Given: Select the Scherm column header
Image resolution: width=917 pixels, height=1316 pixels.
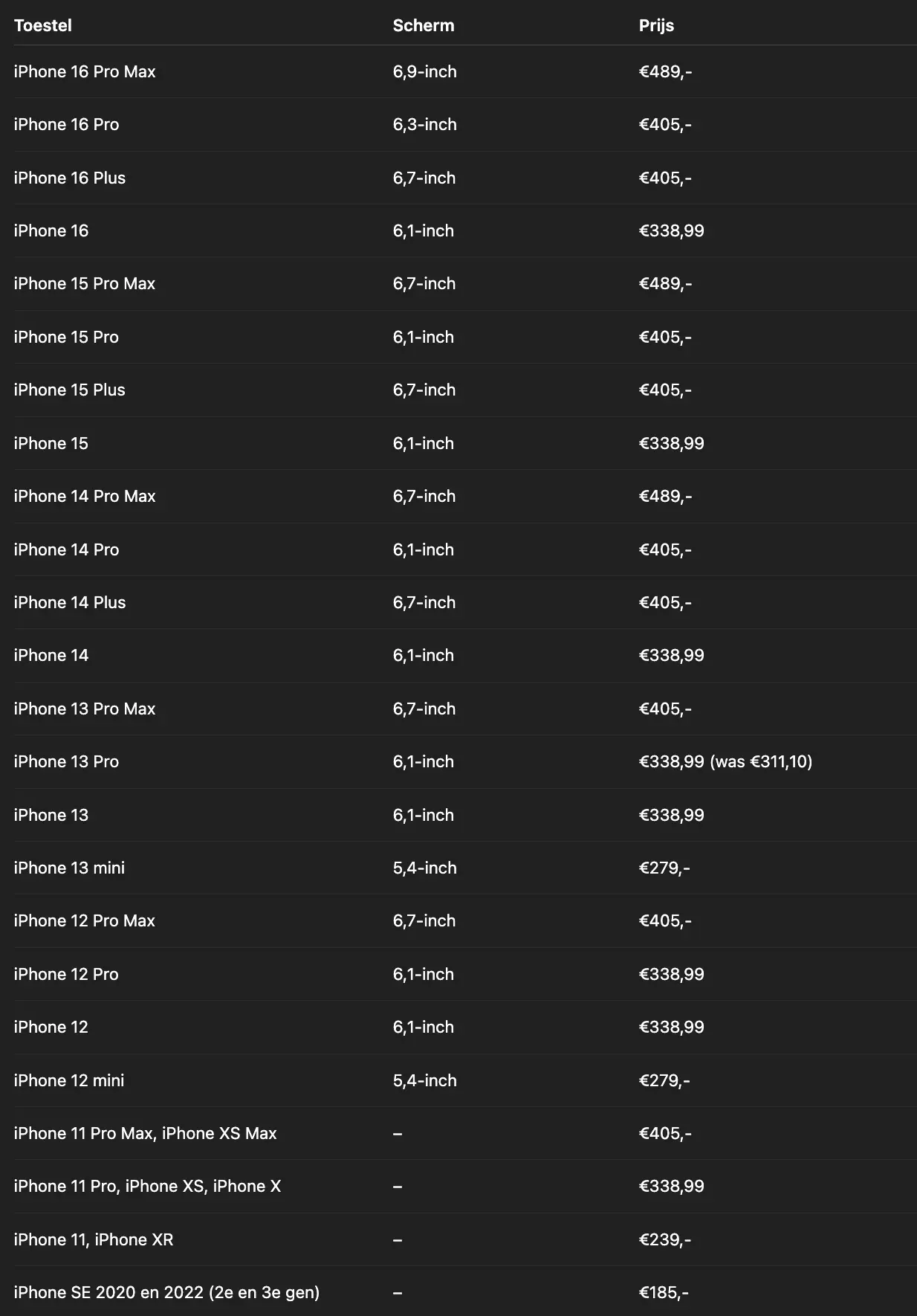Looking at the screenshot, I should (x=424, y=25).
